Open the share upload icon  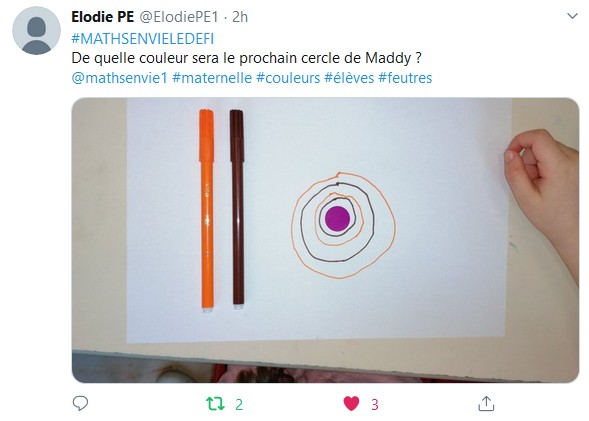pyautogui.click(x=486, y=404)
